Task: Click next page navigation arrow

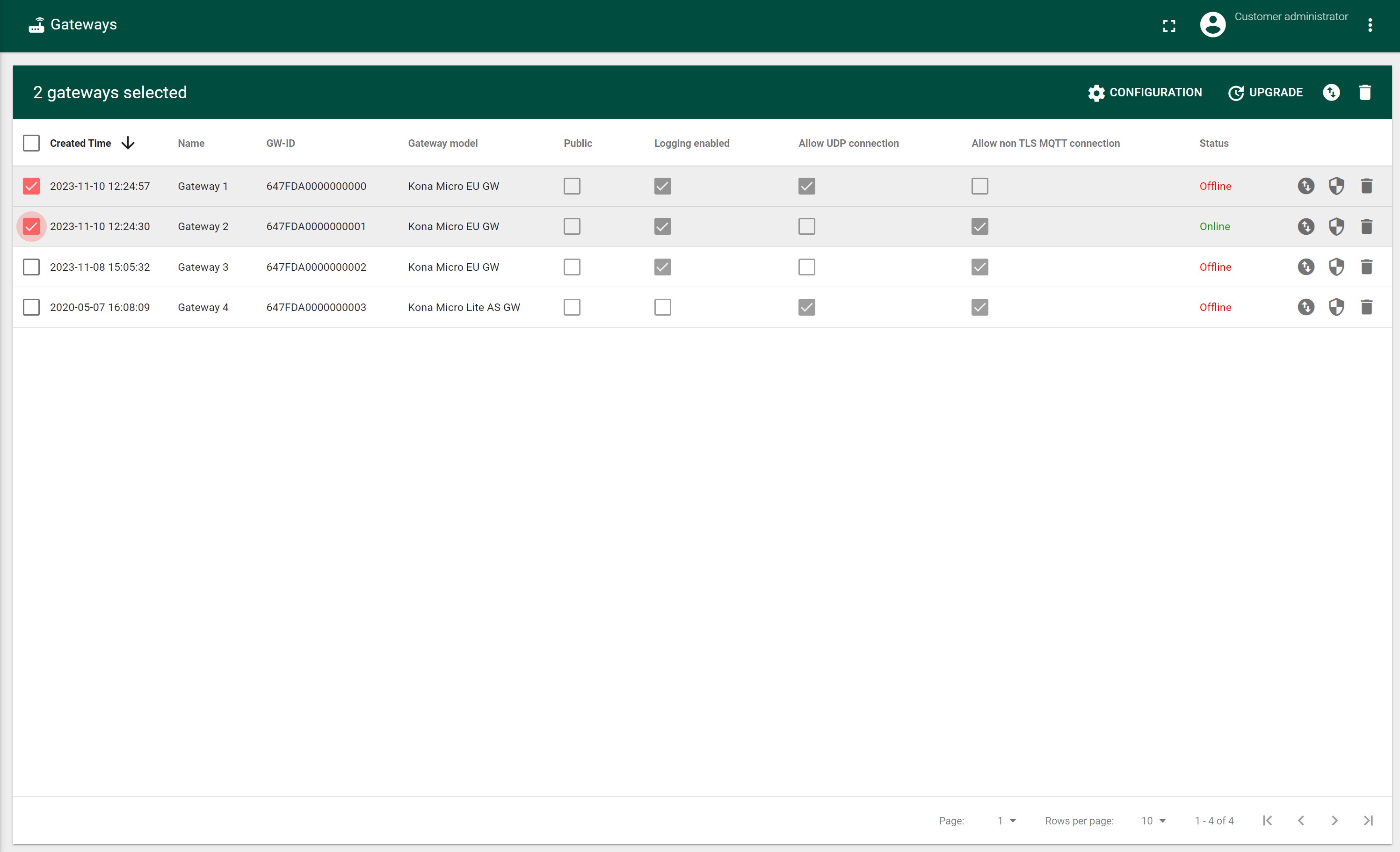Action: tap(1335, 820)
